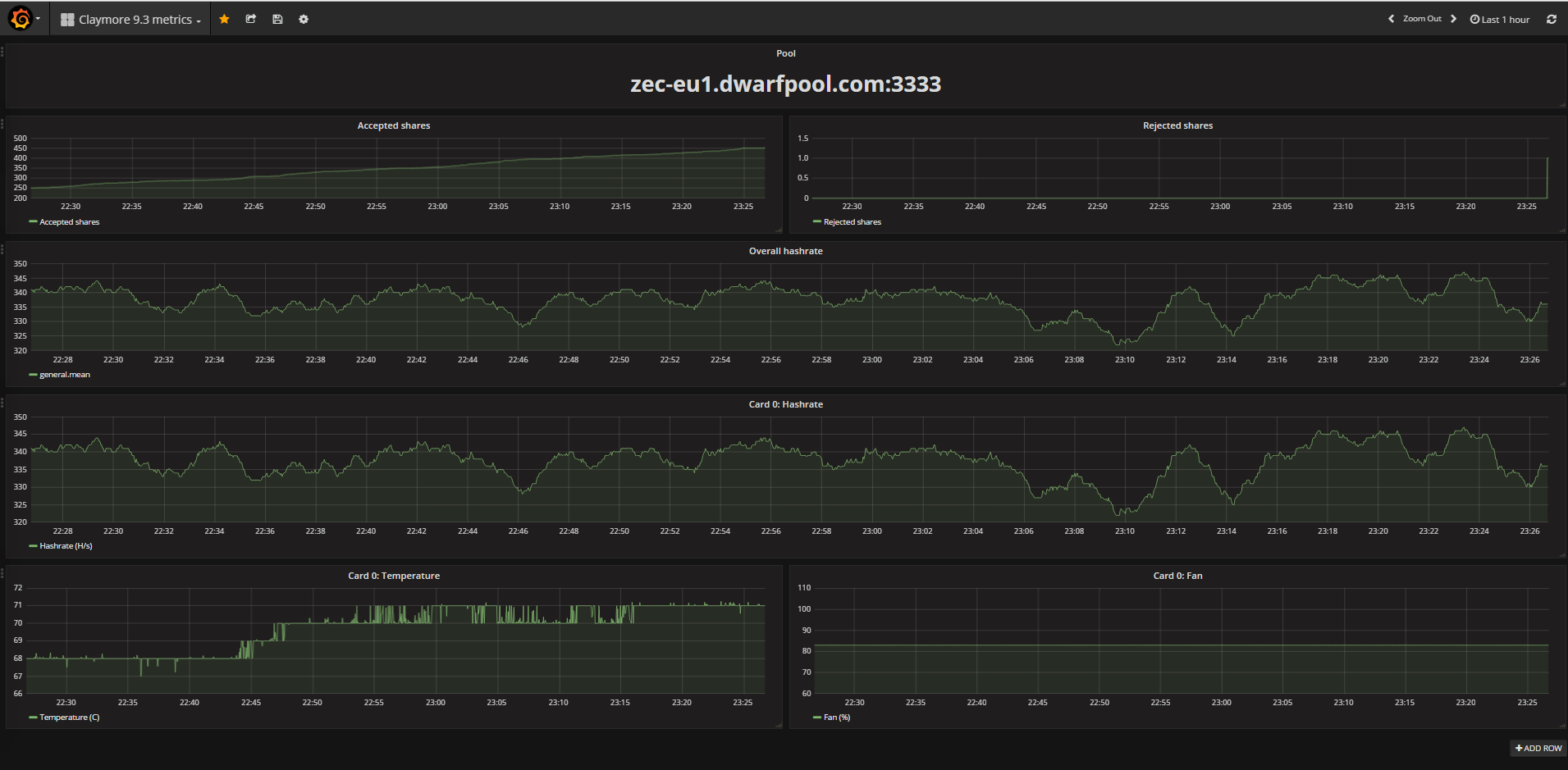
Task: Open the row handle beside Card 0: Temperature
Action: [x=2, y=572]
